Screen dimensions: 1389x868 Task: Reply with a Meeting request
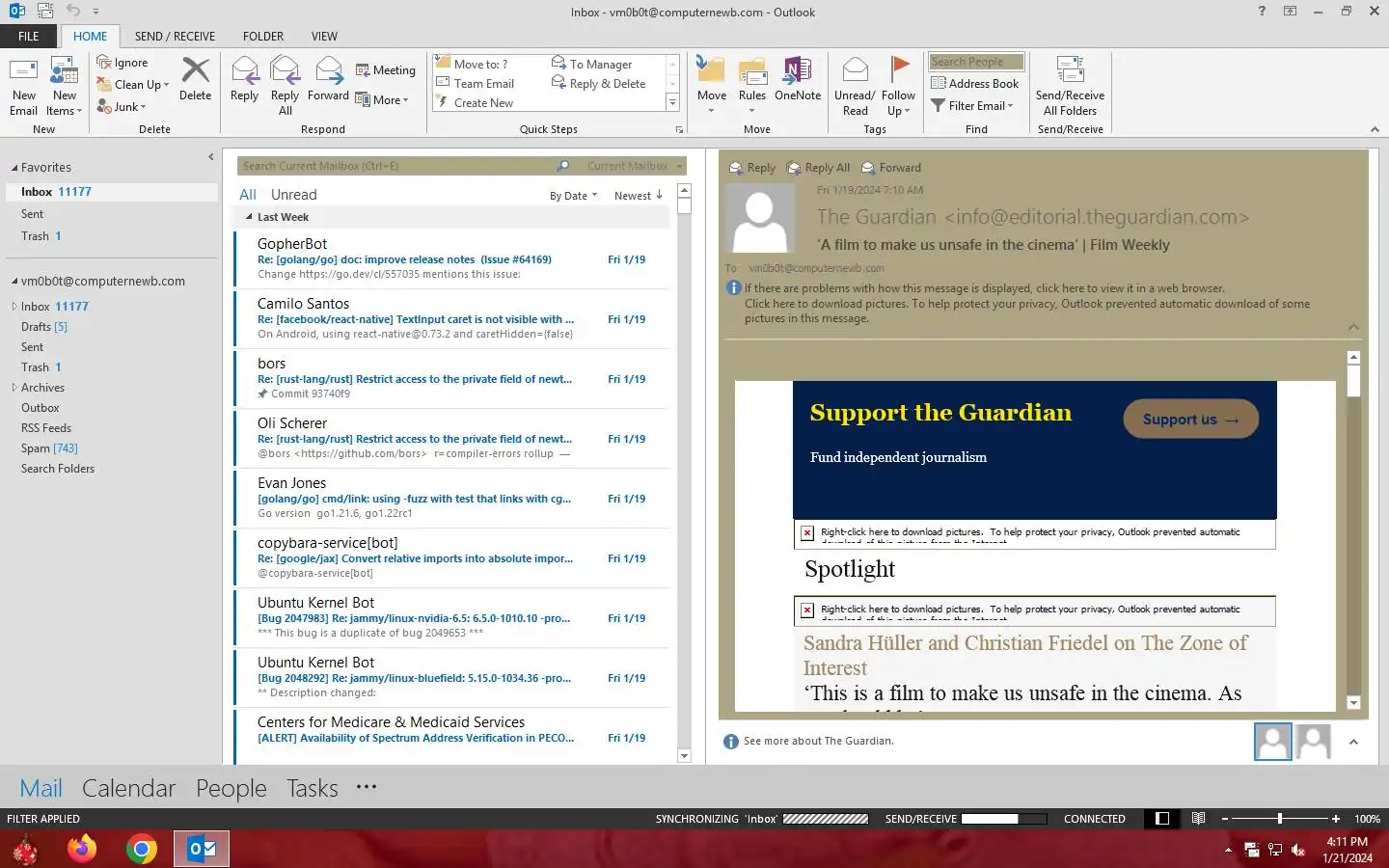click(385, 70)
